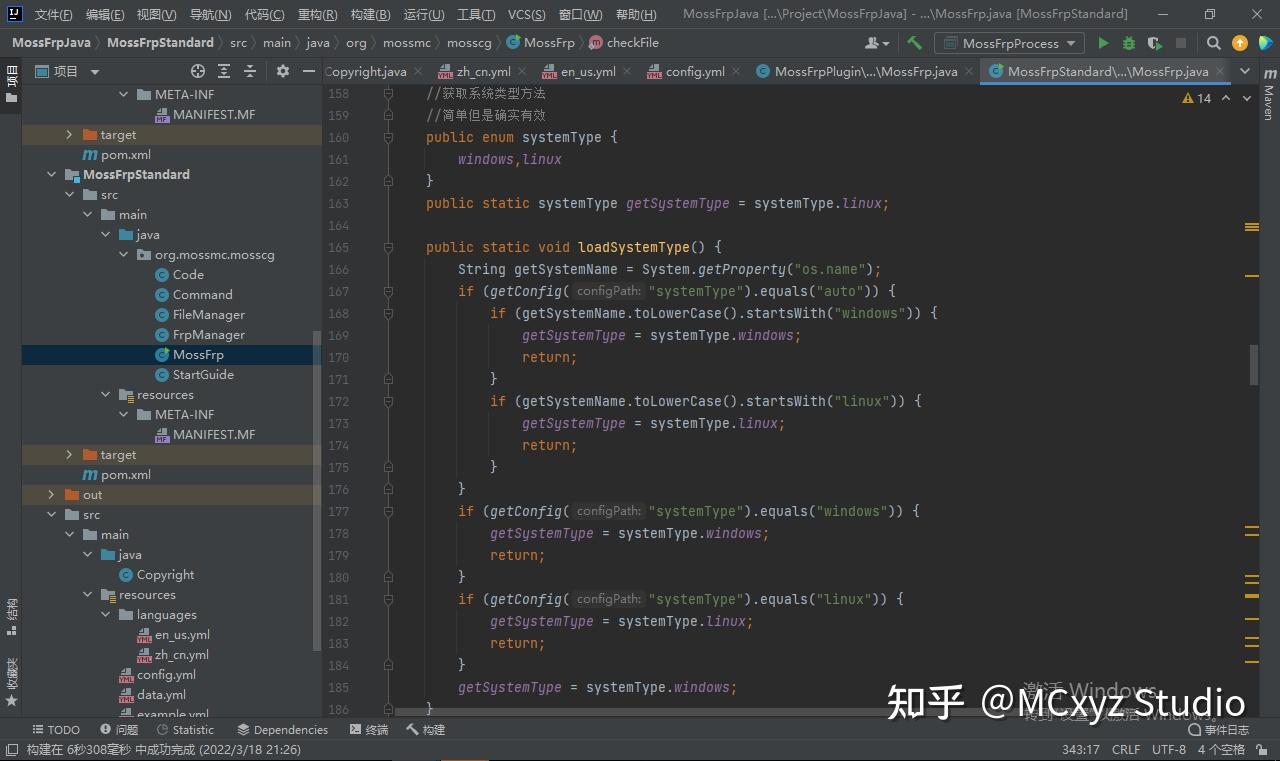Click the Select Opened File crosshair icon
The height and width of the screenshot is (761, 1280).
(x=196, y=71)
